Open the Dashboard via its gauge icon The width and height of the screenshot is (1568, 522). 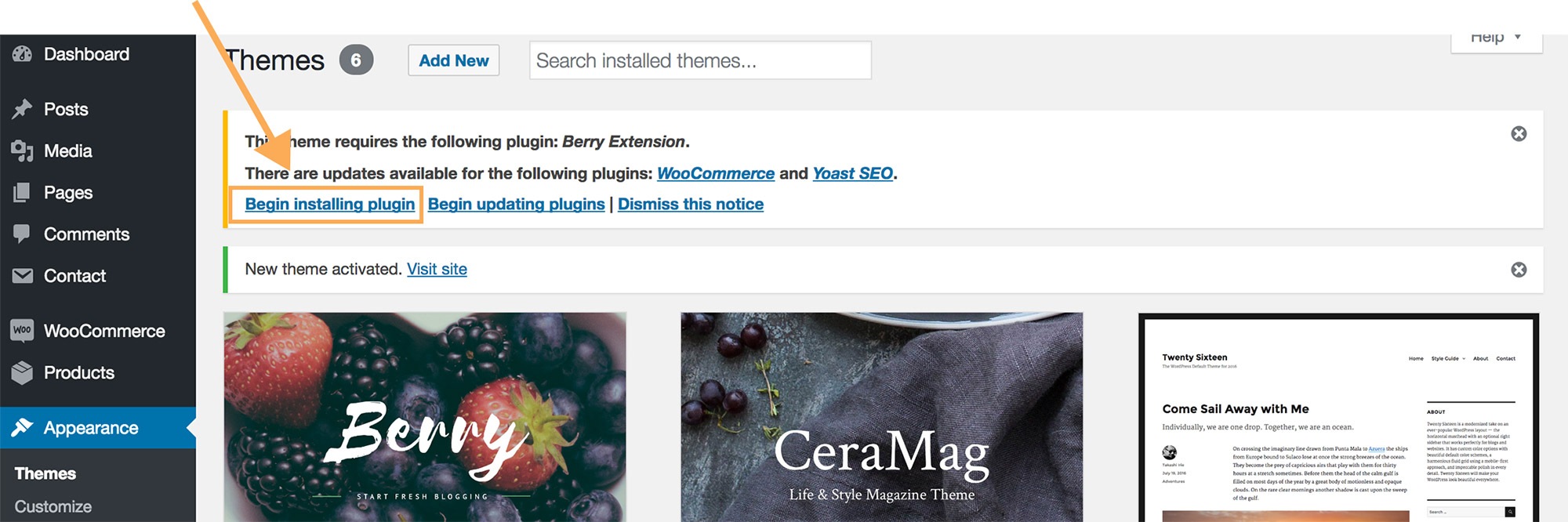[21, 54]
